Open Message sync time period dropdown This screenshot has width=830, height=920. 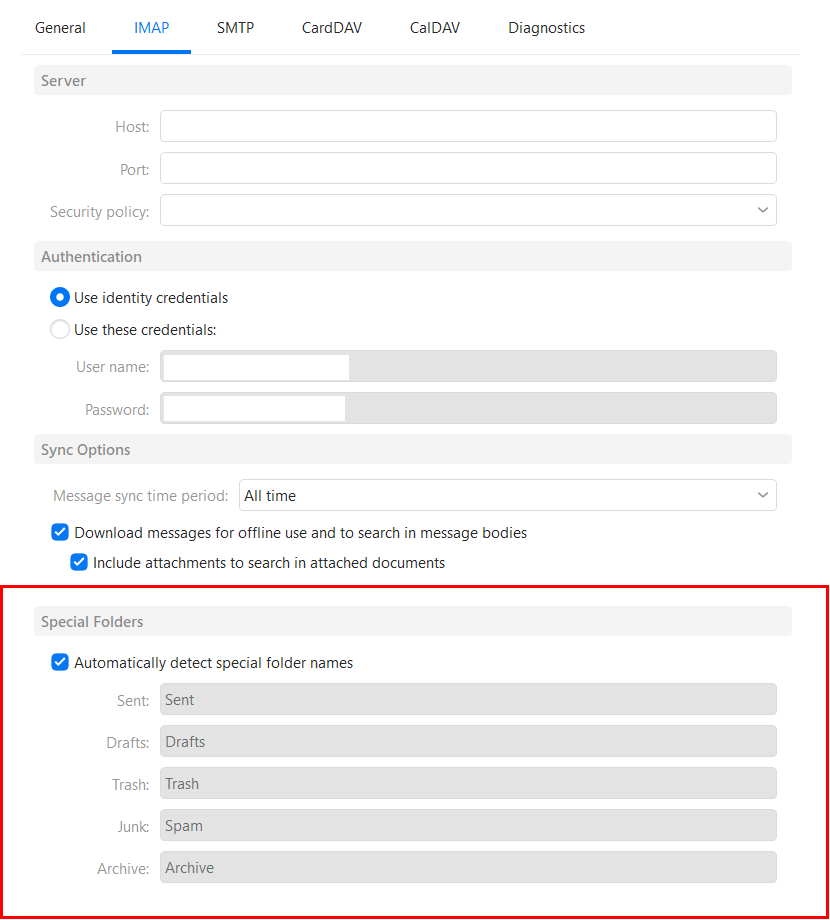pos(507,495)
